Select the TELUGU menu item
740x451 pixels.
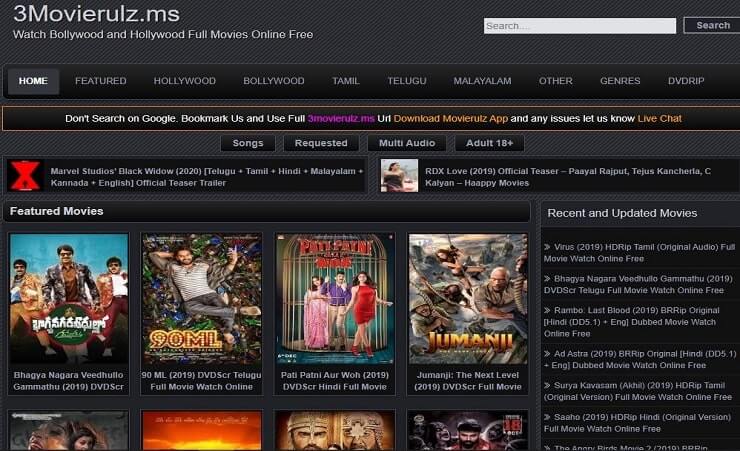[407, 81]
